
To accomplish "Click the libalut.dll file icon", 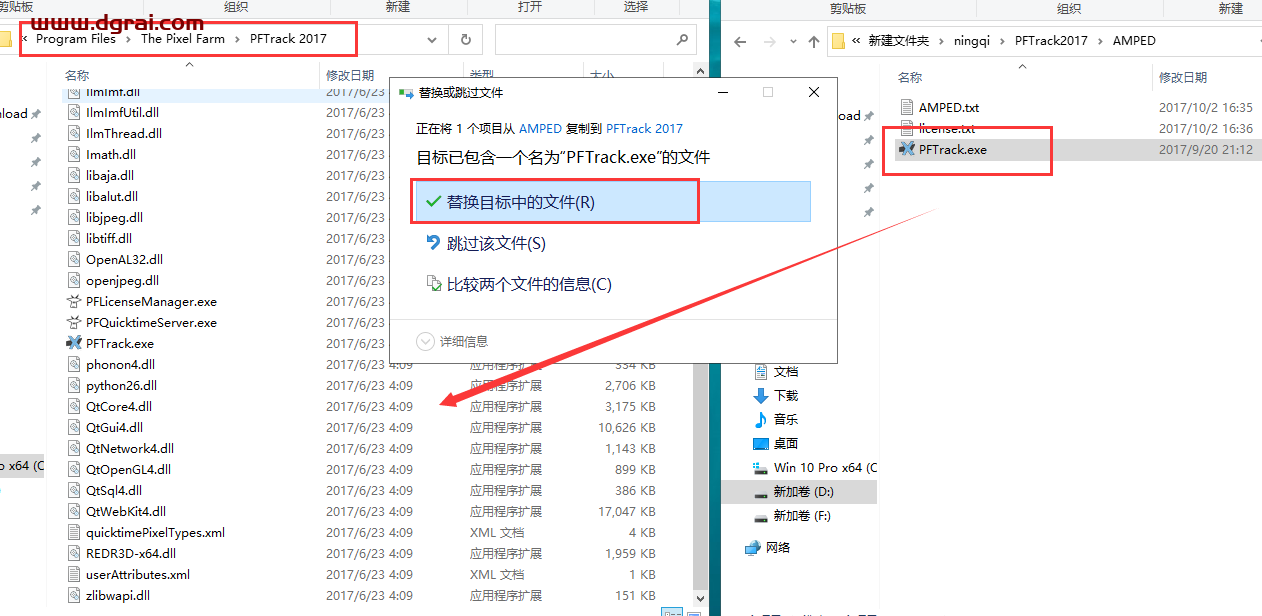I will pos(74,196).
